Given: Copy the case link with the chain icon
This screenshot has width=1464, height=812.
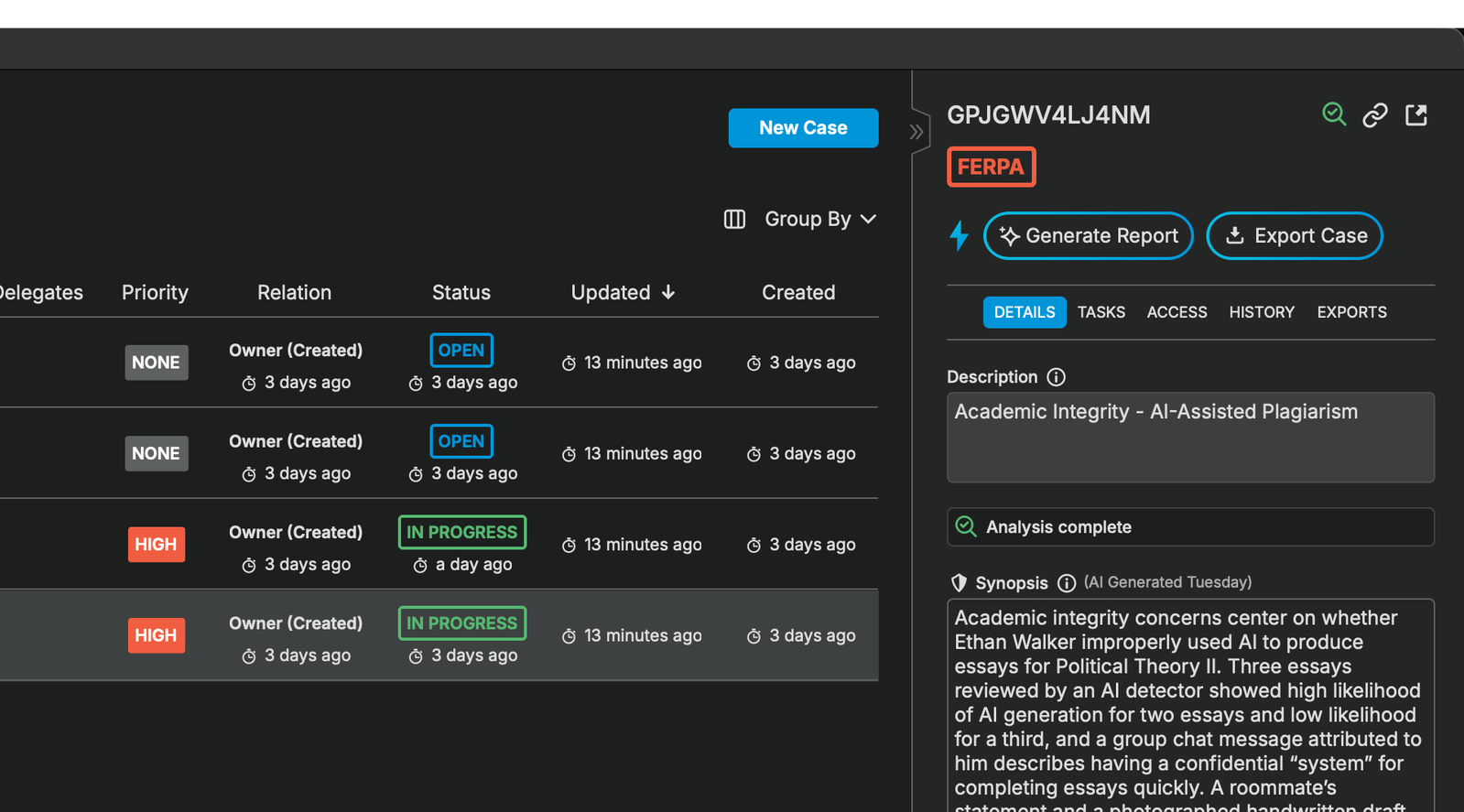Looking at the screenshot, I should pyautogui.click(x=1375, y=114).
